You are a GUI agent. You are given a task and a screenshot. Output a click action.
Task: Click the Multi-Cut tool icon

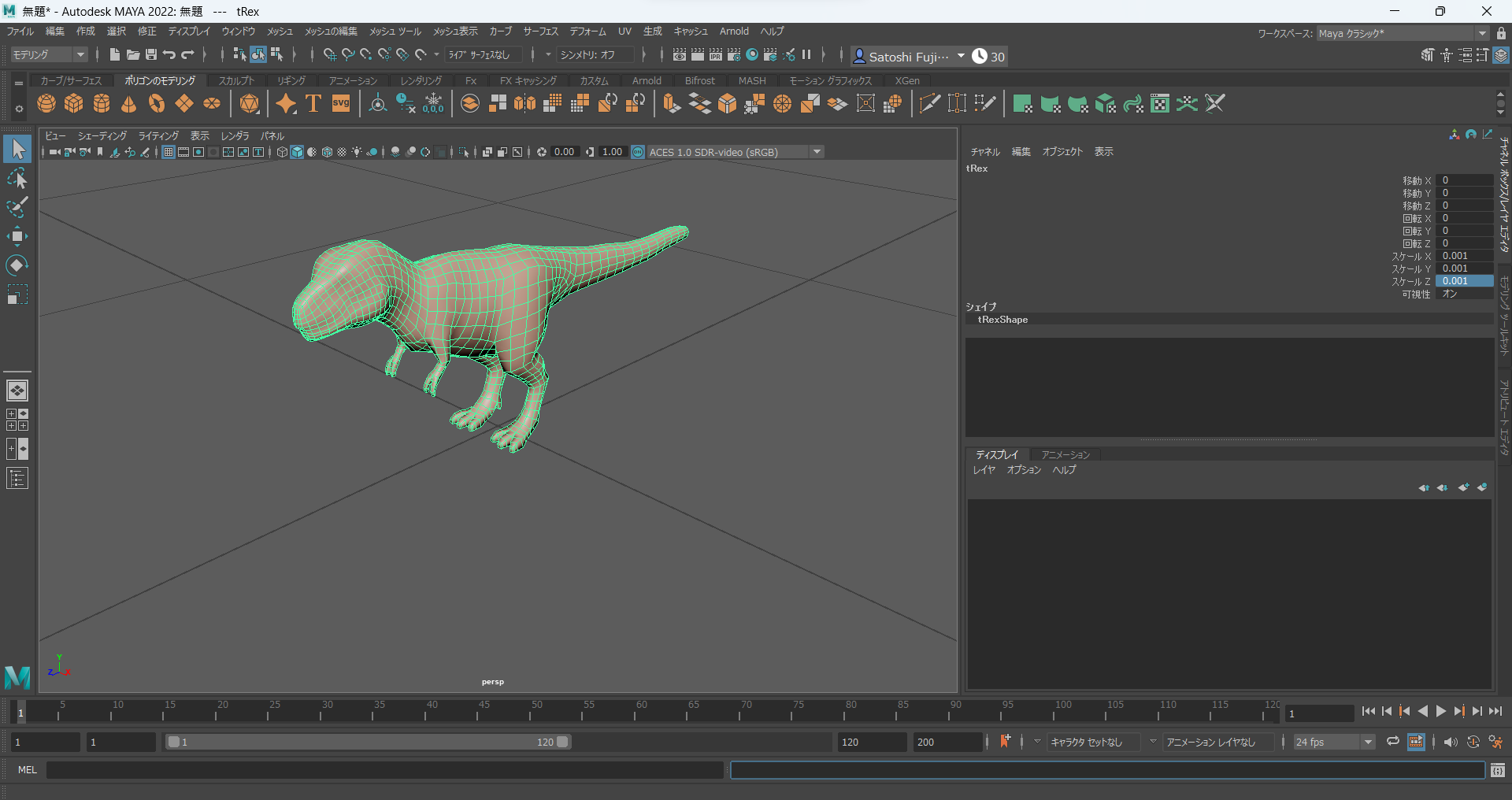tap(930, 103)
